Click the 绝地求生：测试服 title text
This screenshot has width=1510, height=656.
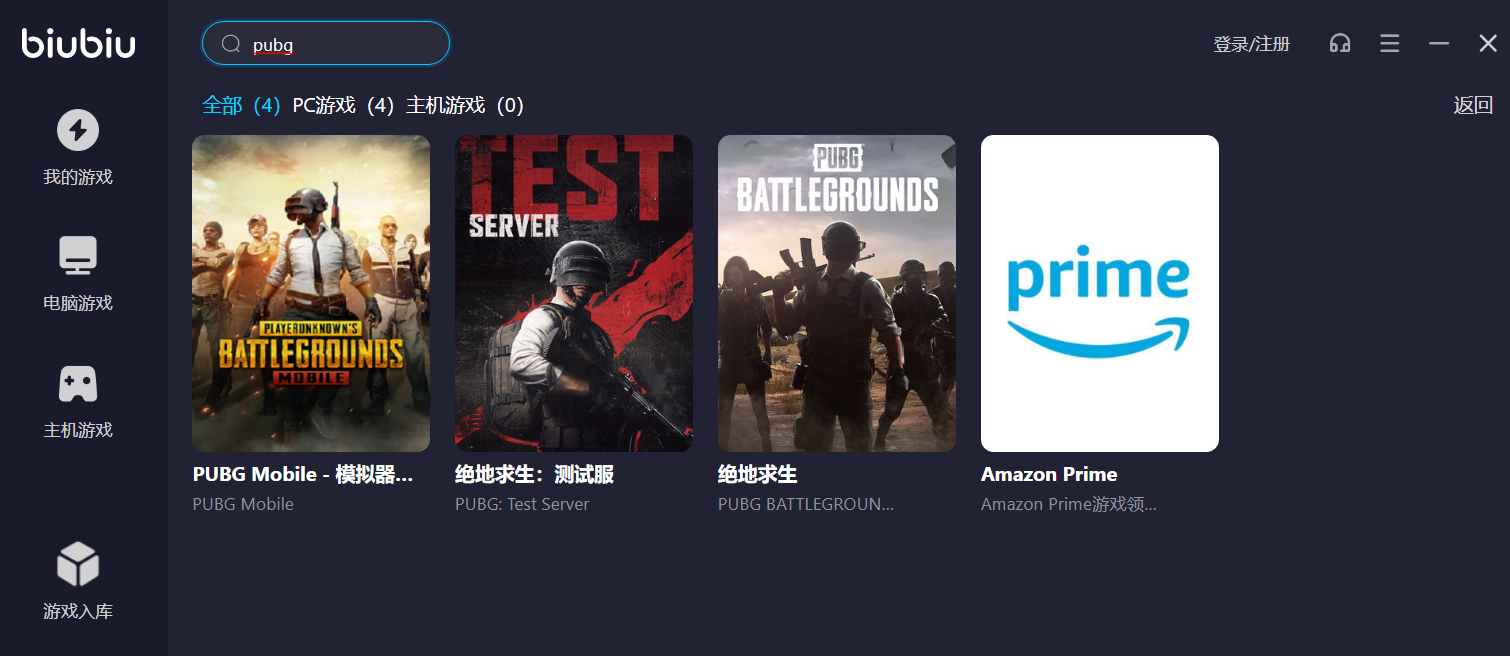pyautogui.click(x=534, y=474)
